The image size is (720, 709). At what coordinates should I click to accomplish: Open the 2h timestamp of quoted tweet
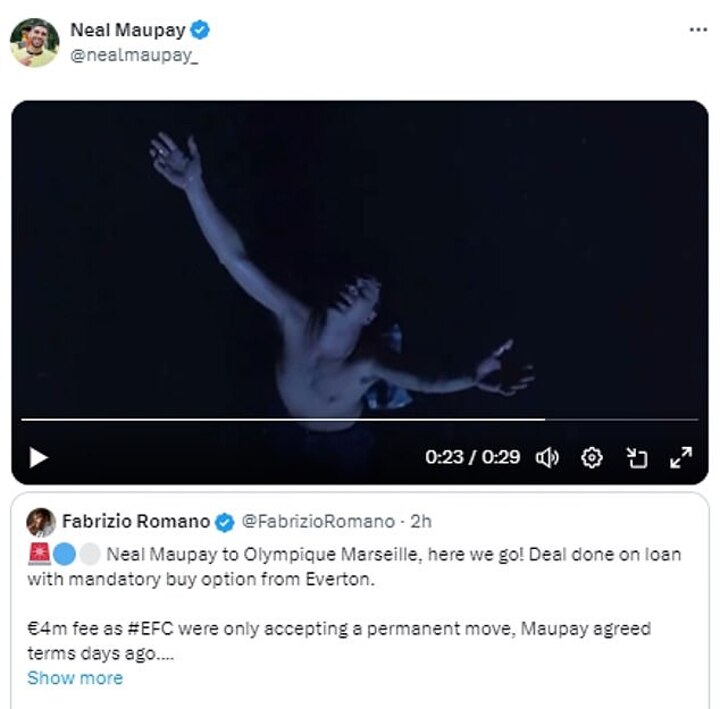coord(421,521)
